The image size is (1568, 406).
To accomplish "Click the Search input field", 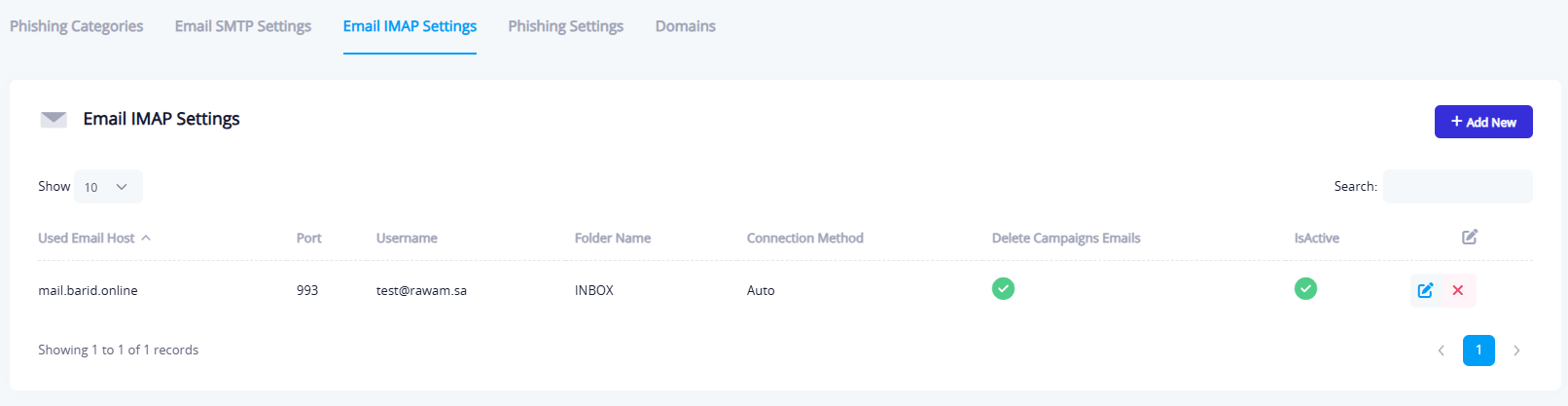I will [x=1457, y=187].
